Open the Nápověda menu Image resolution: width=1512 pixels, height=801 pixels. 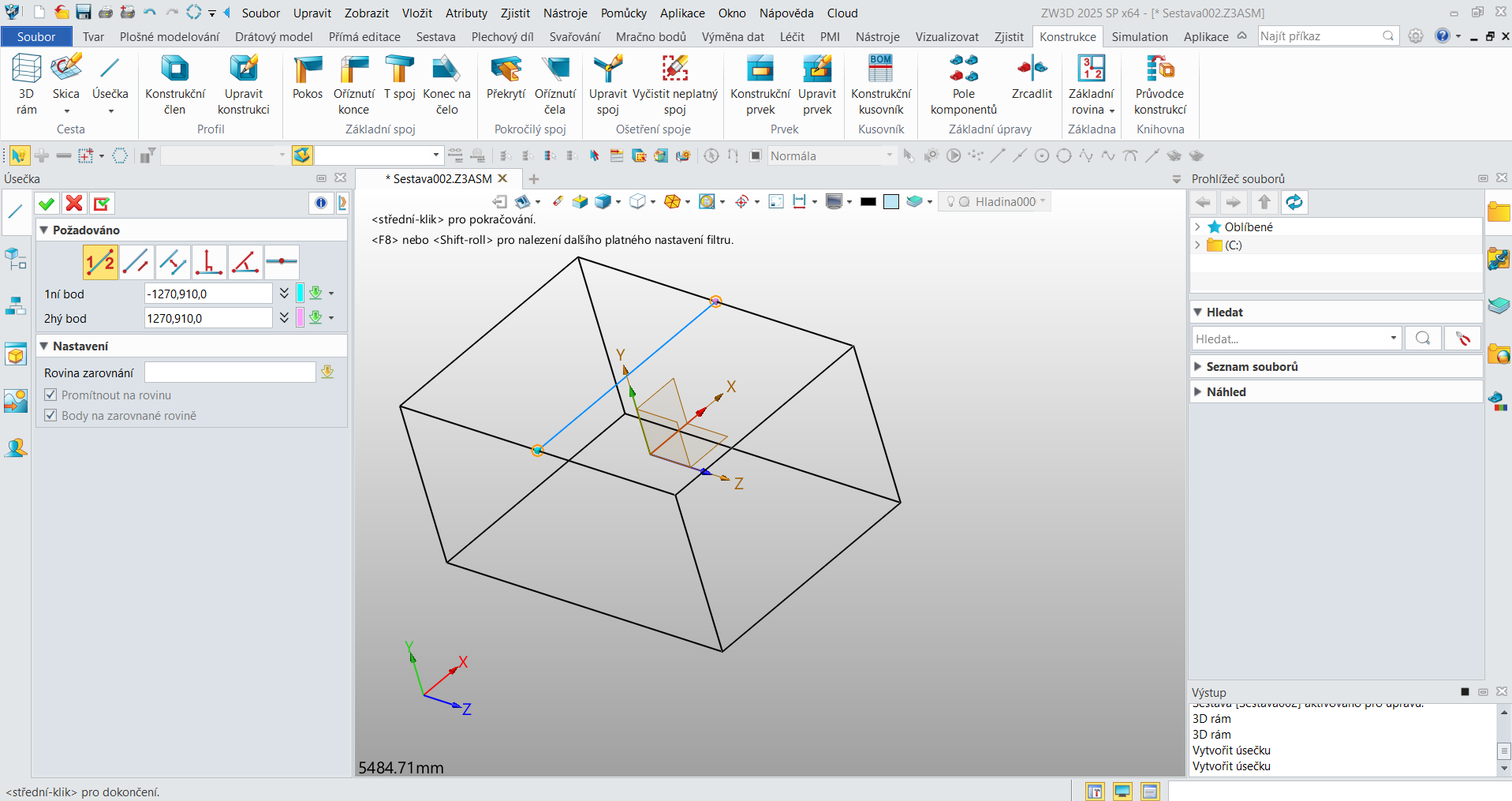tap(786, 13)
